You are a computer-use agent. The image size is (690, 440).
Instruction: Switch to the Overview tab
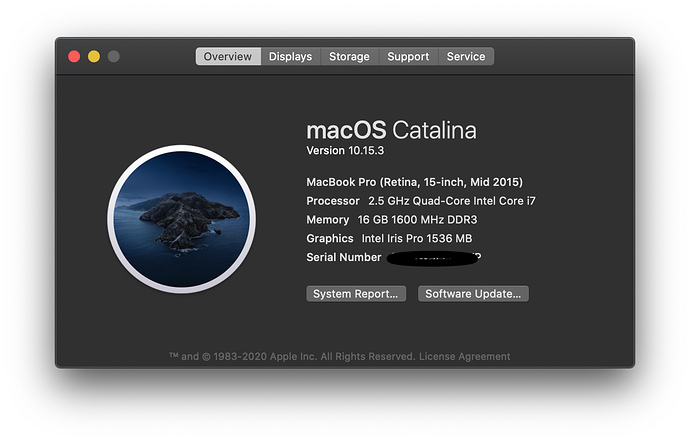228,56
